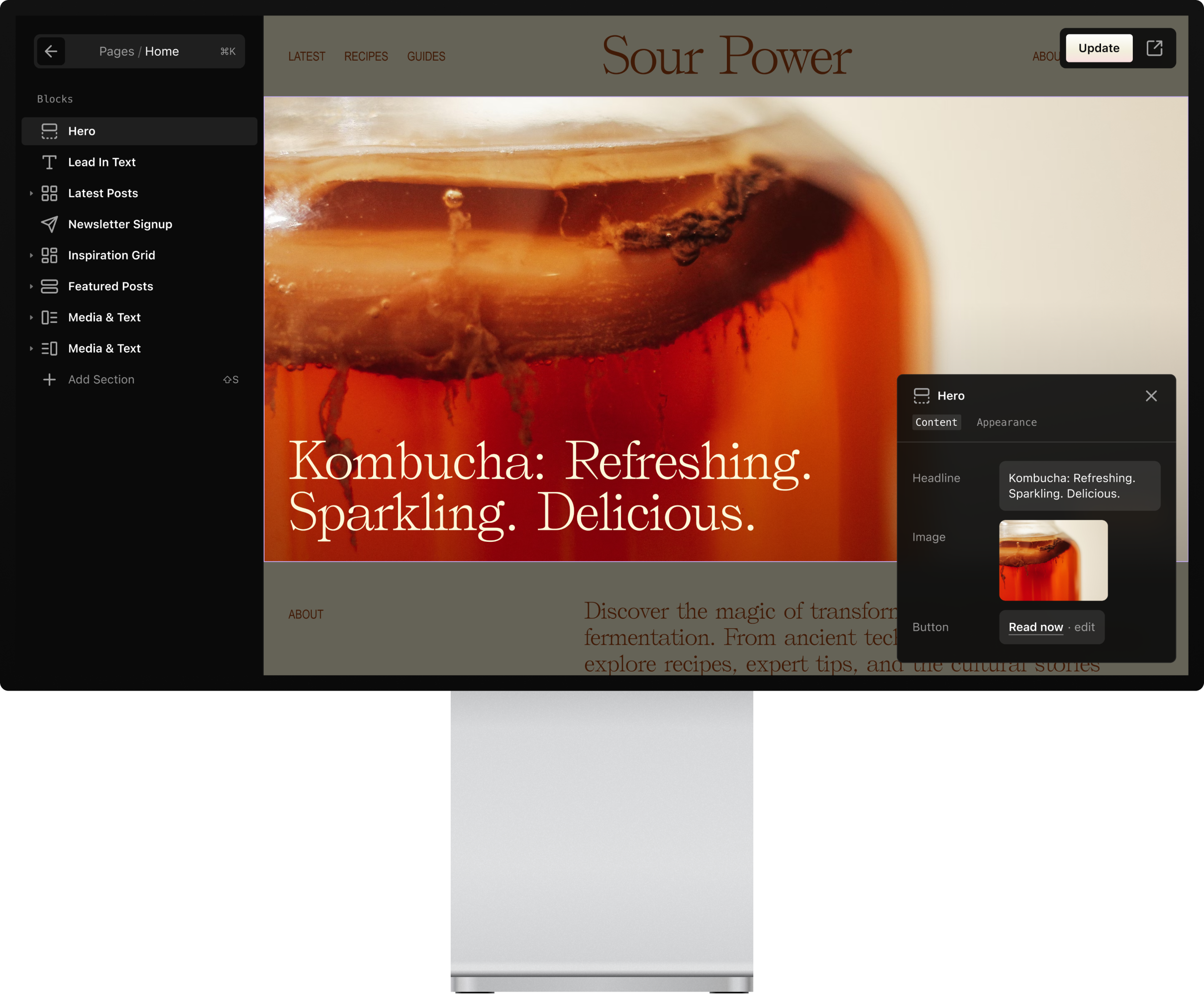This screenshot has width=1204, height=995.
Task: Expand the Latest Posts block
Action: coord(31,194)
